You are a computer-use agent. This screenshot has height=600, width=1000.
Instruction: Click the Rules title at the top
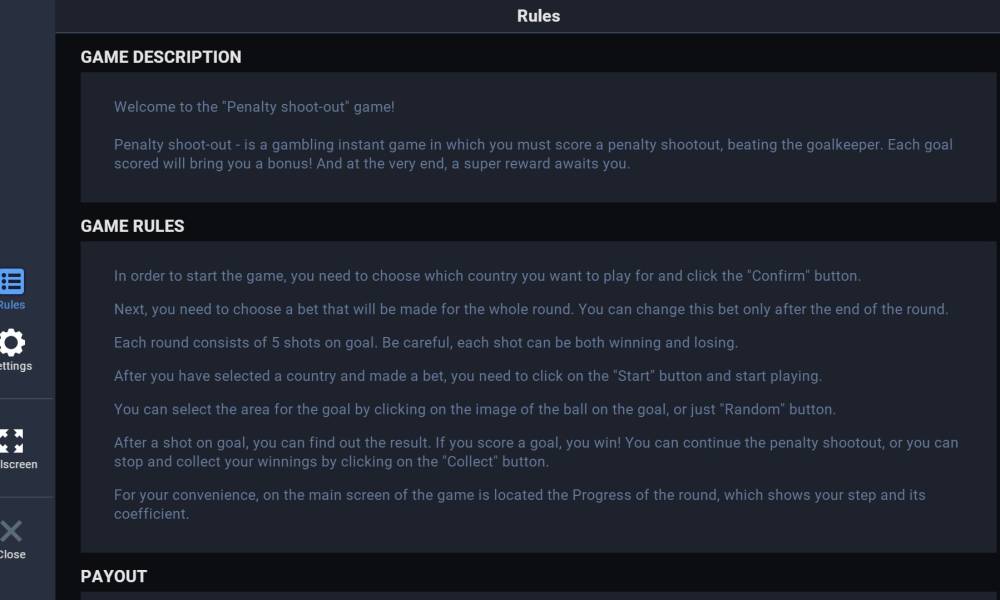[538, 16]
